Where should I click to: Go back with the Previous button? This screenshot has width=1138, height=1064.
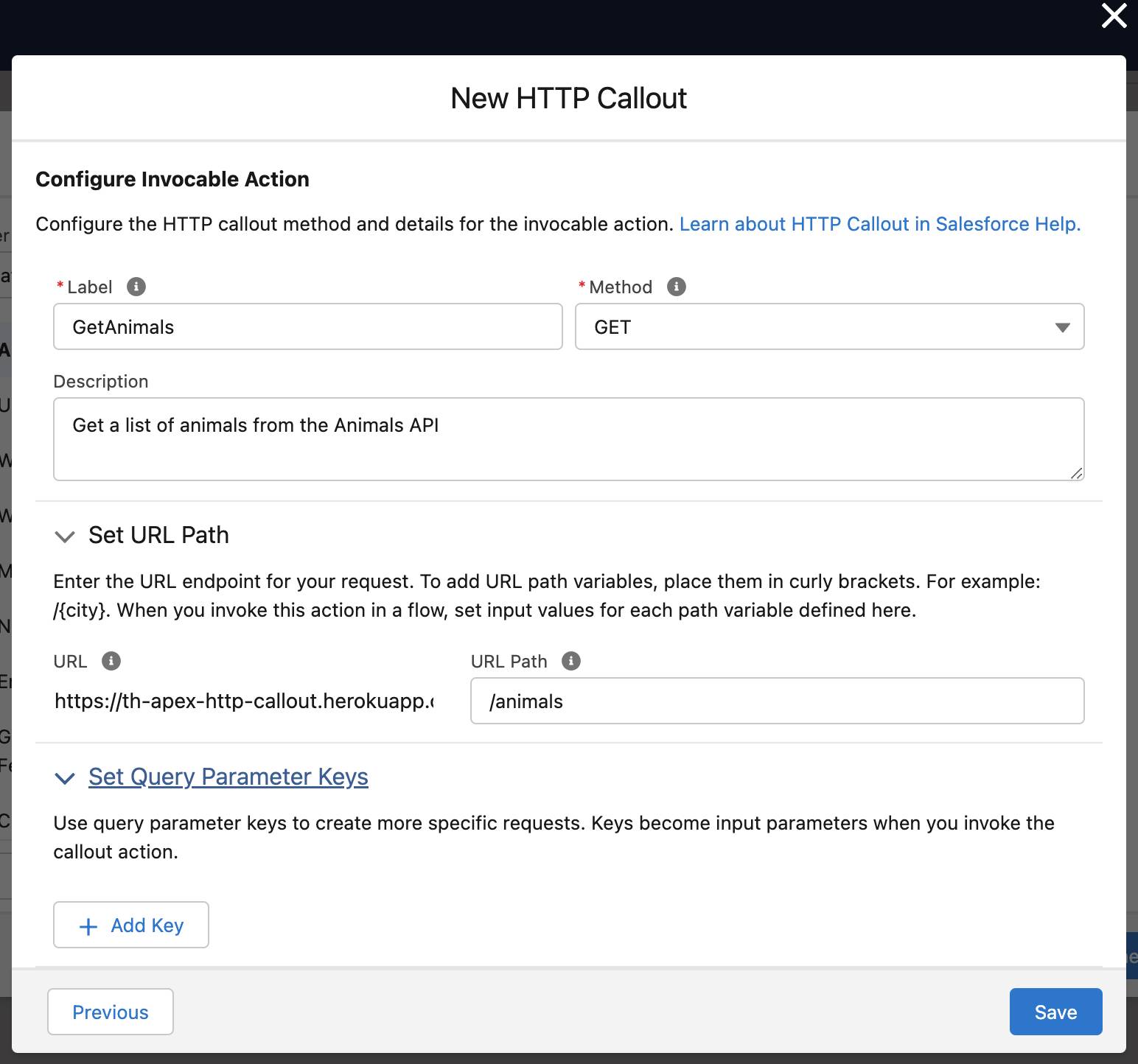click(x=110, y=1012)
